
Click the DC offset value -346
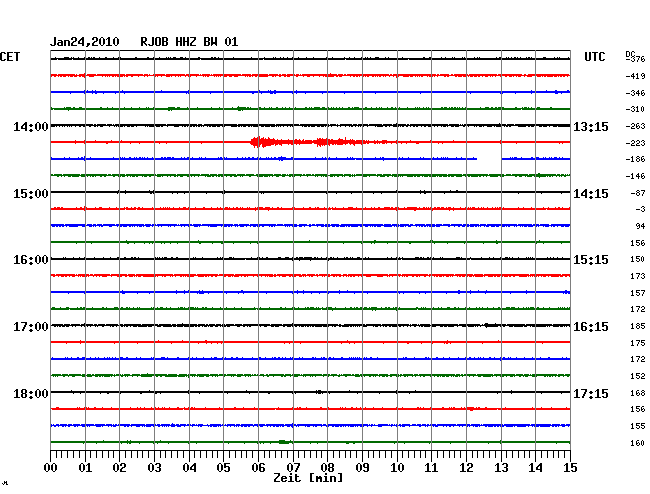pos(635,93)
